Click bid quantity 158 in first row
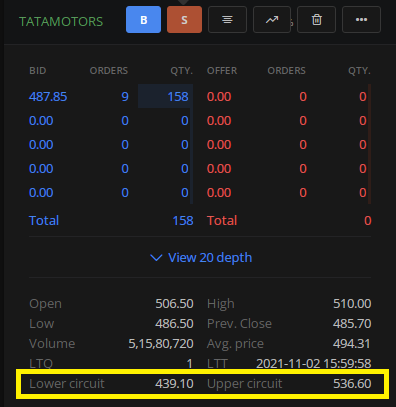The image size is (396, 407). pyautogui.click(x=178, y=97)
